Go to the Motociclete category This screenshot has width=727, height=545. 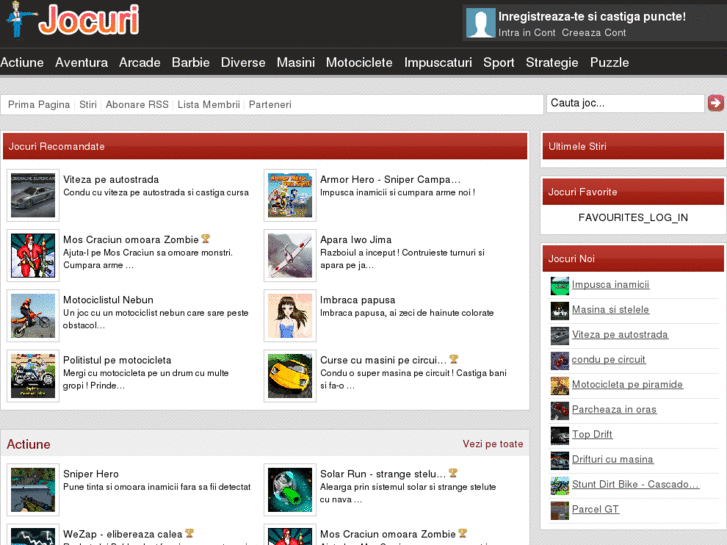coord(359,62)
